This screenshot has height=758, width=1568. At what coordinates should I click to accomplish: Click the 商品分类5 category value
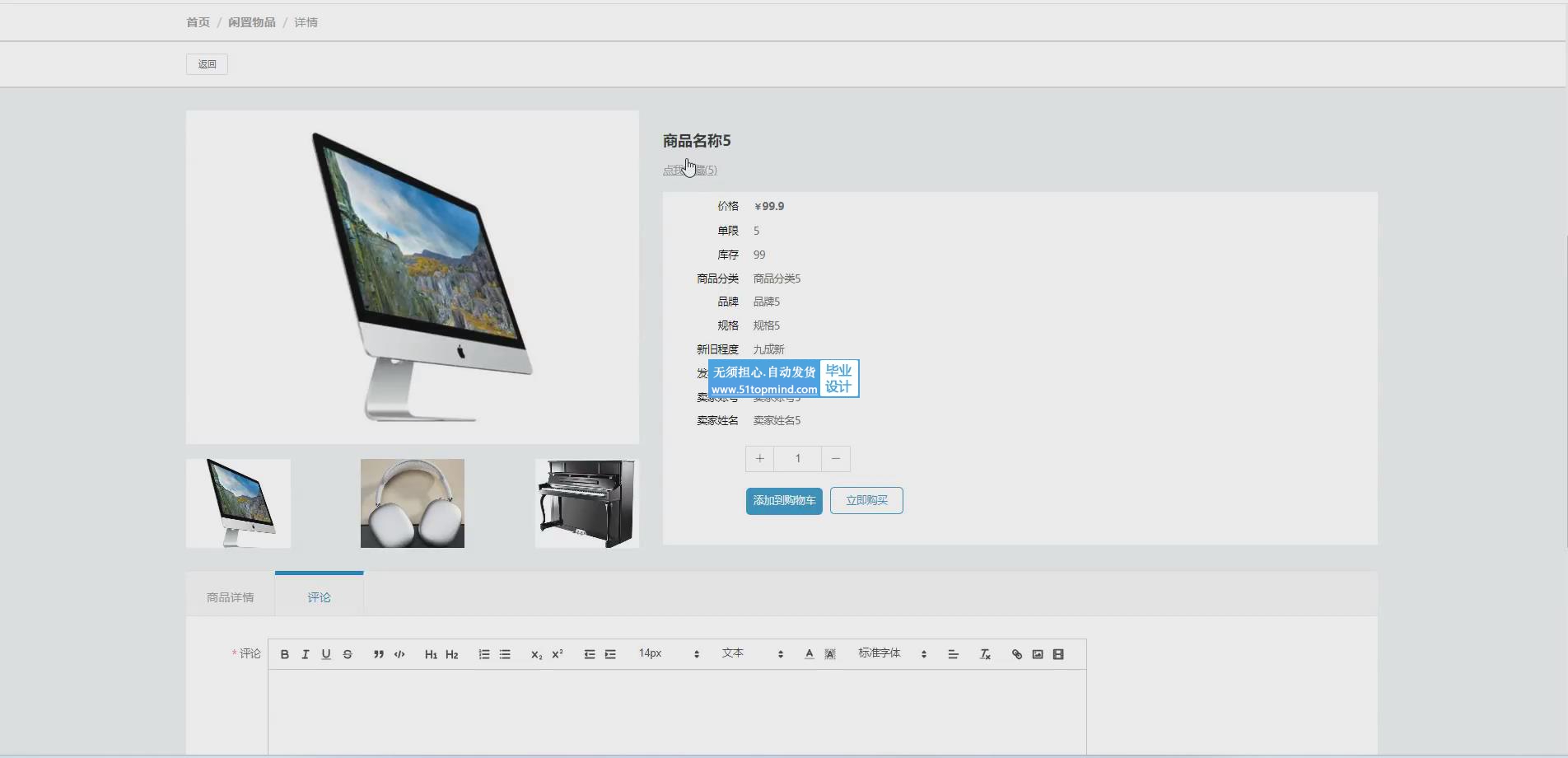777,278
